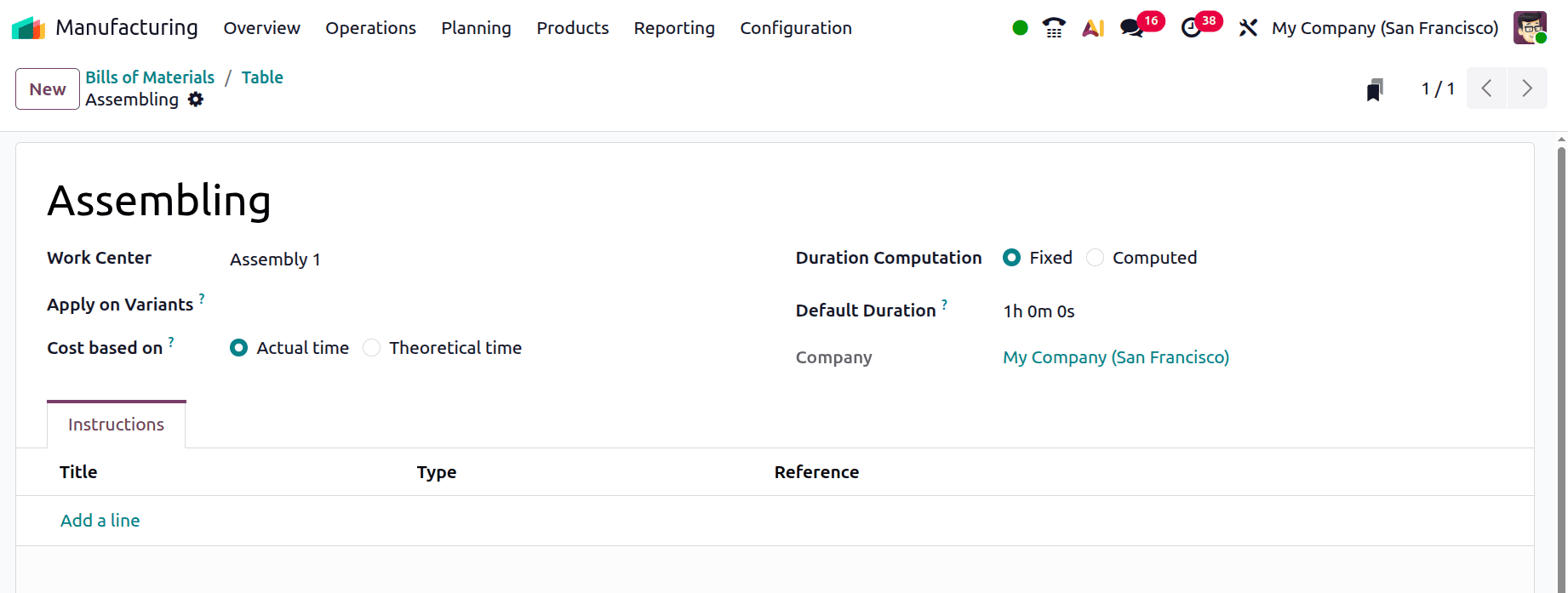Click the green online status indicator
Viewport: 1568px width, 593px height.
pos(1020,28)
